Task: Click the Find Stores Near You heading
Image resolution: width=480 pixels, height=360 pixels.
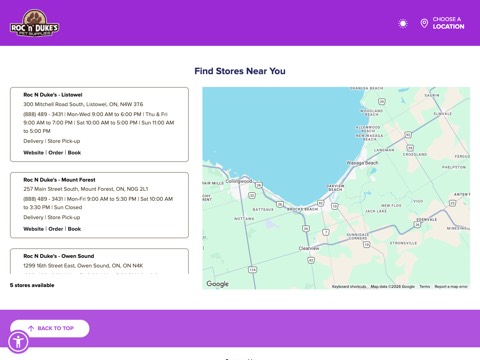Action: point(240,71)
